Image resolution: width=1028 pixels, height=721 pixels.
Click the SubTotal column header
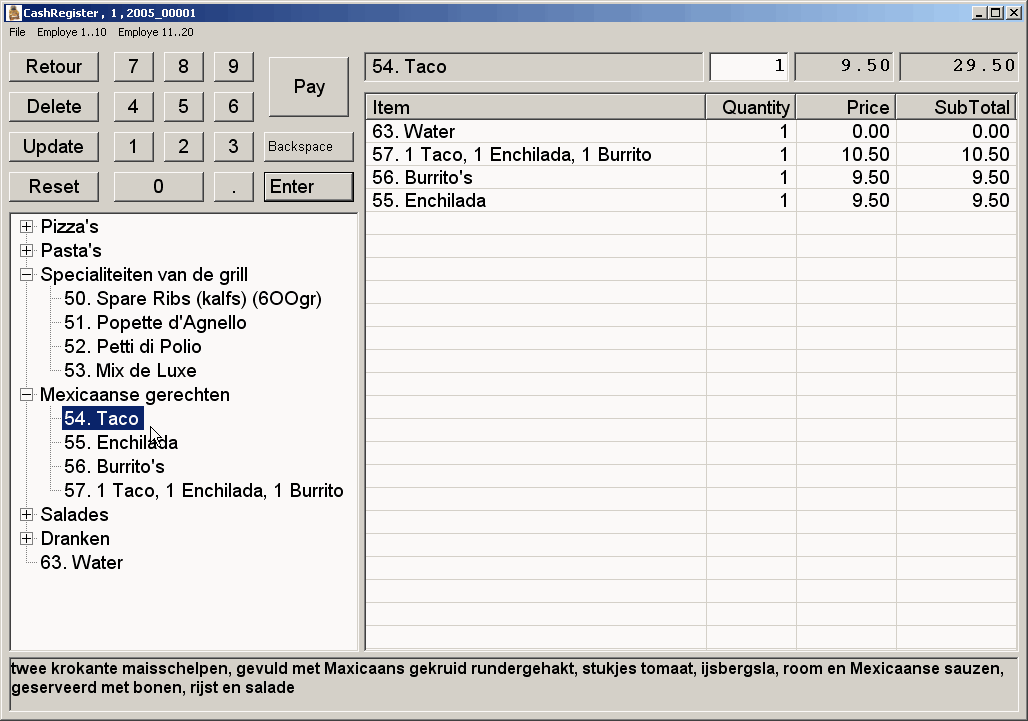click(x=956, y=107)
